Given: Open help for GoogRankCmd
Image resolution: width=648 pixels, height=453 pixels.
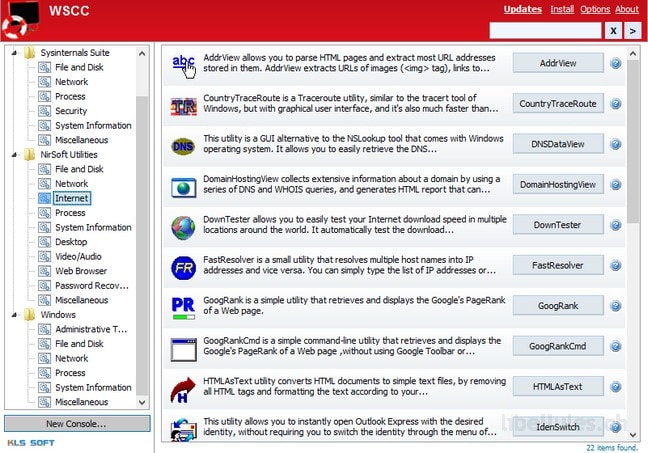Looking at the screenshot, I should [x=615, y=346].
